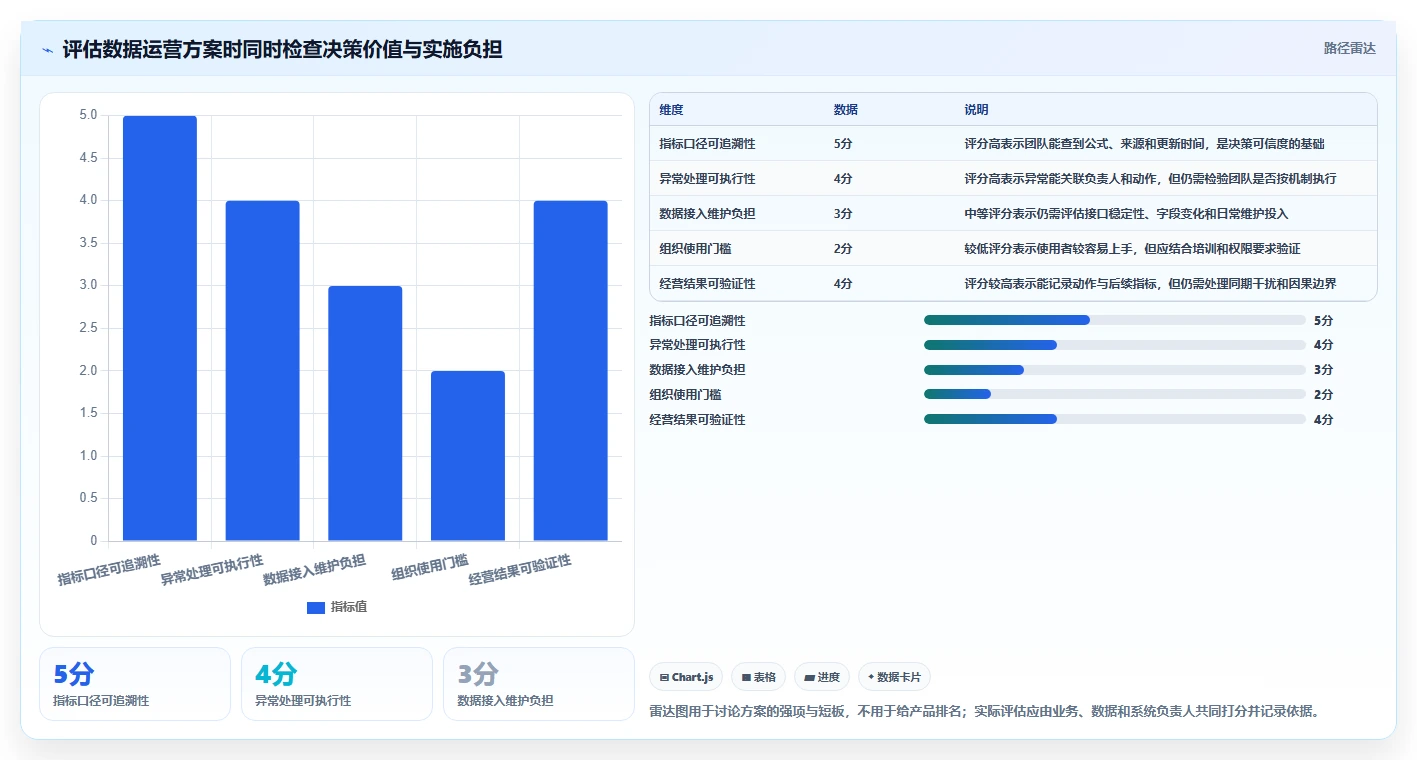Open the 5分 指标口径可追溯性 card
The width and height of the screenshot is (1417, 760).
135,684
